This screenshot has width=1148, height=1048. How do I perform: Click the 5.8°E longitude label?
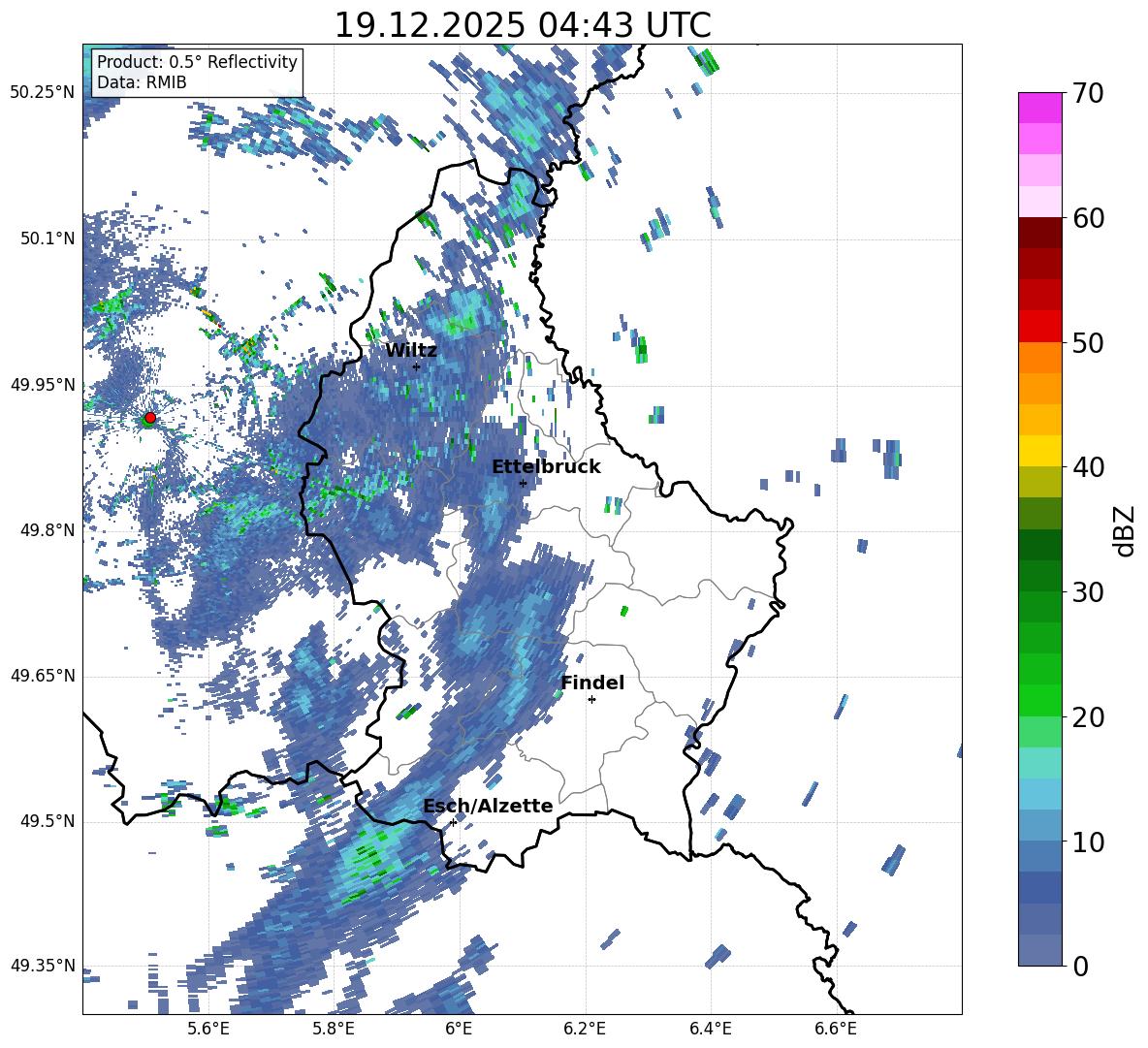(x=334, y=1029)
